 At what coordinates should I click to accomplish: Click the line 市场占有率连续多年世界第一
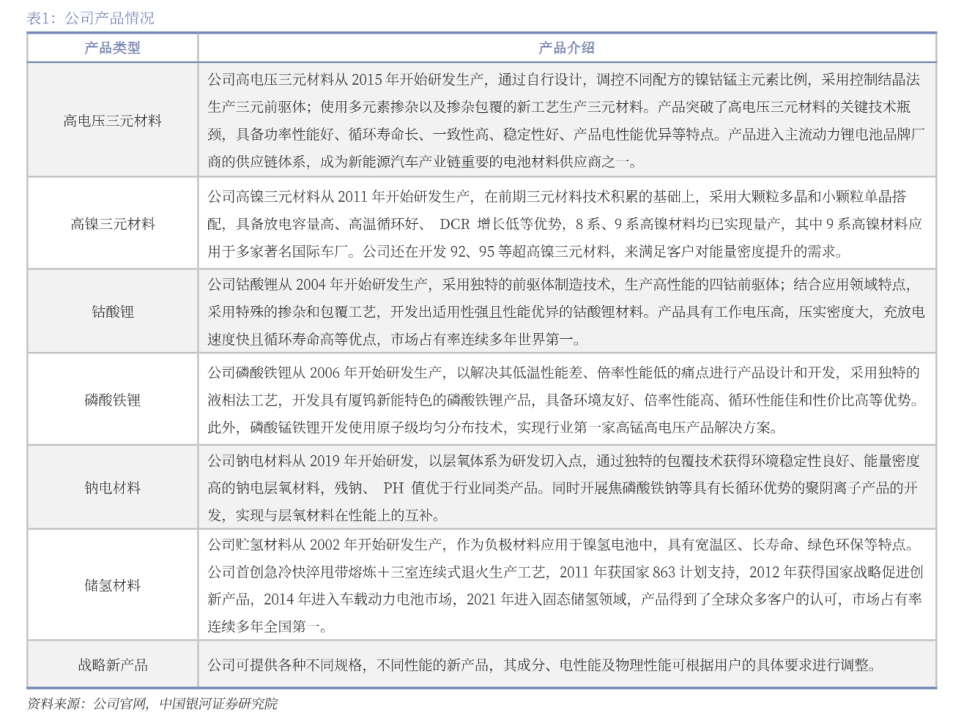486,339
